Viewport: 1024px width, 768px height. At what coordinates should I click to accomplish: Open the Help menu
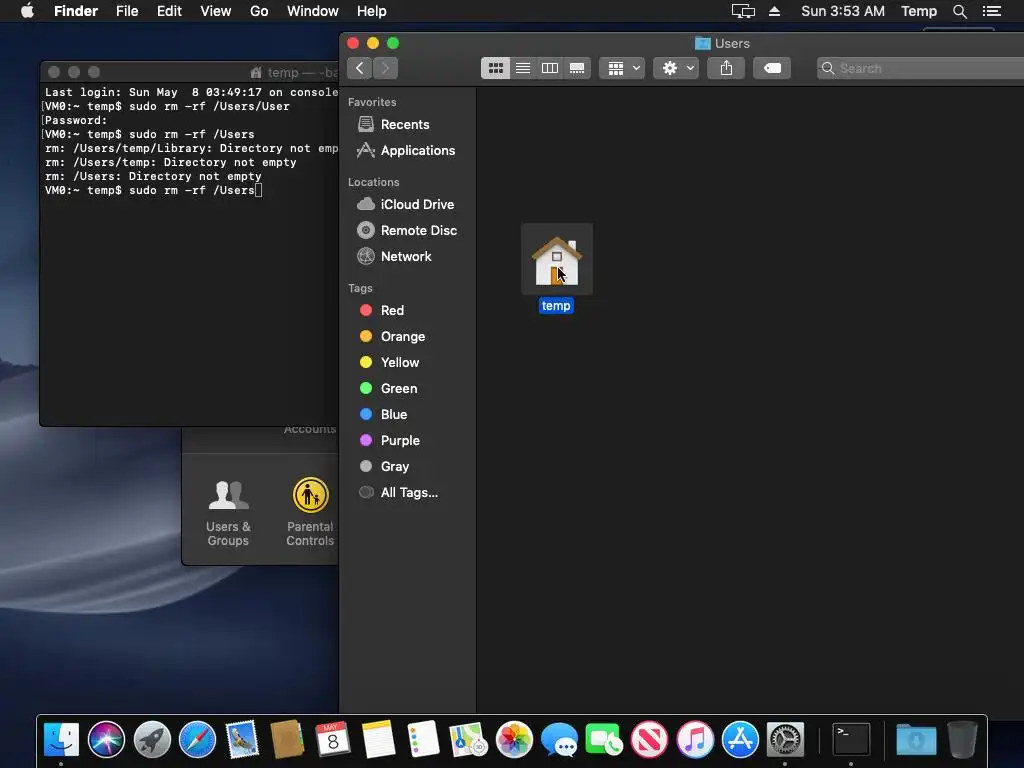pos(372,11)
